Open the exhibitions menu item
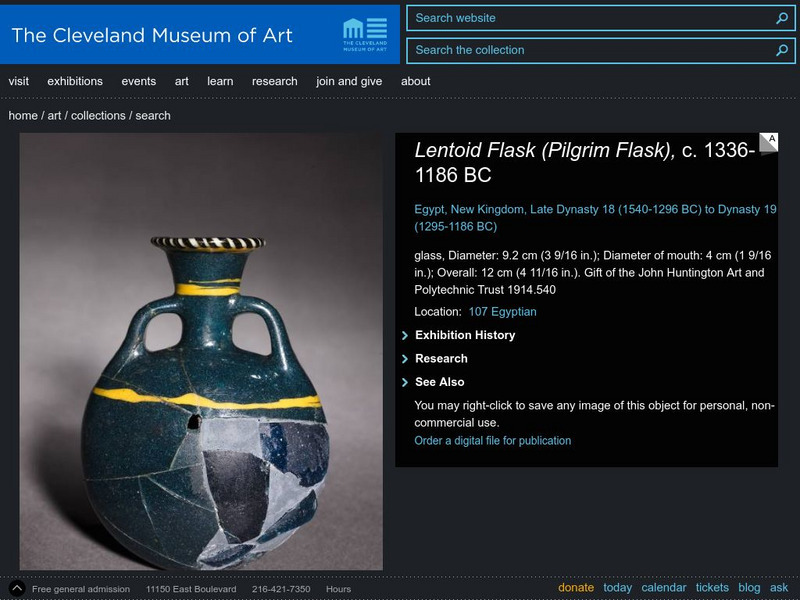800x600 pixels. tap(75, 81)
